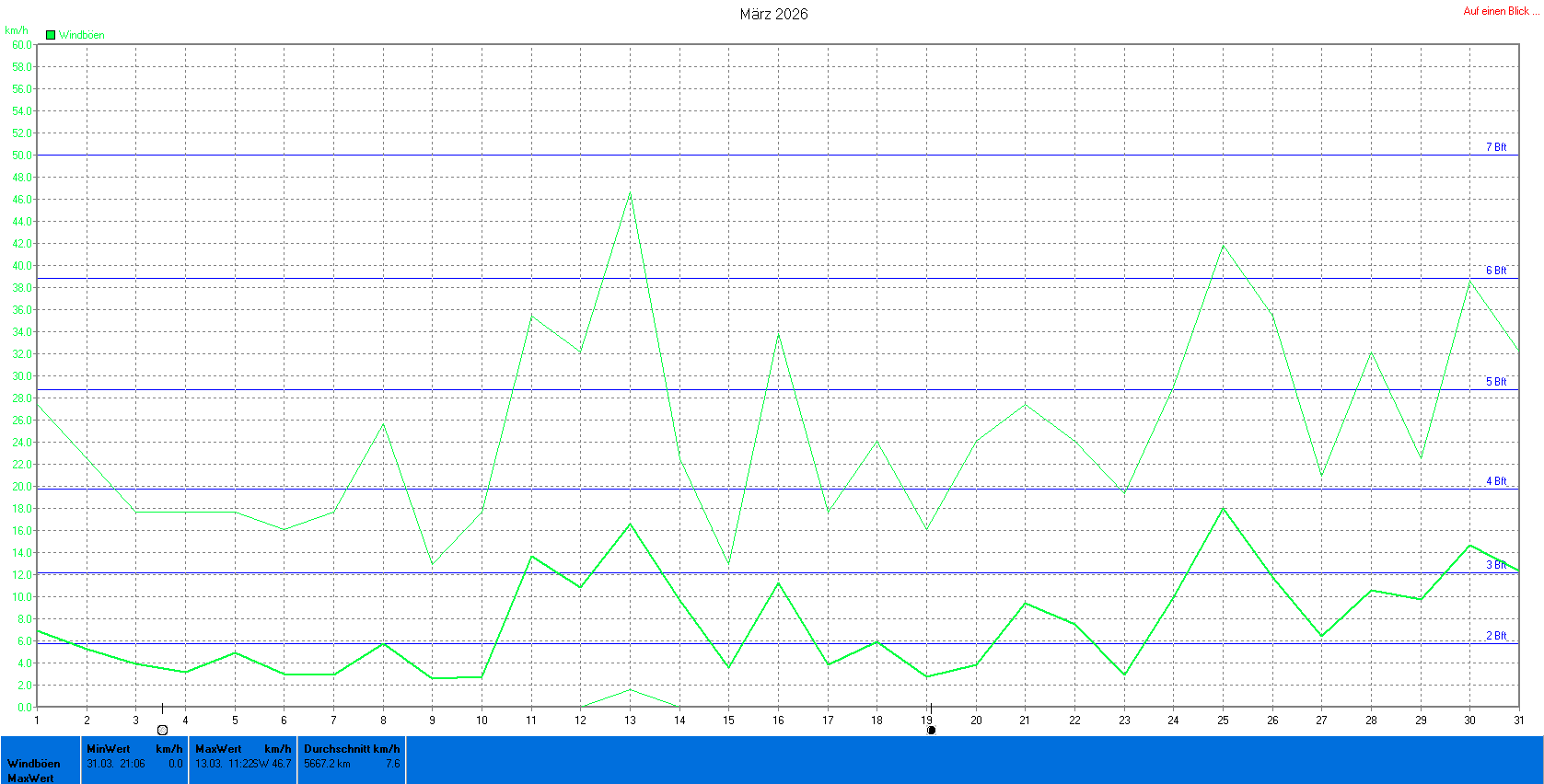Click the '6 Bft' threshold label
Screen dimensions: 1544x784
point(1496,271)
